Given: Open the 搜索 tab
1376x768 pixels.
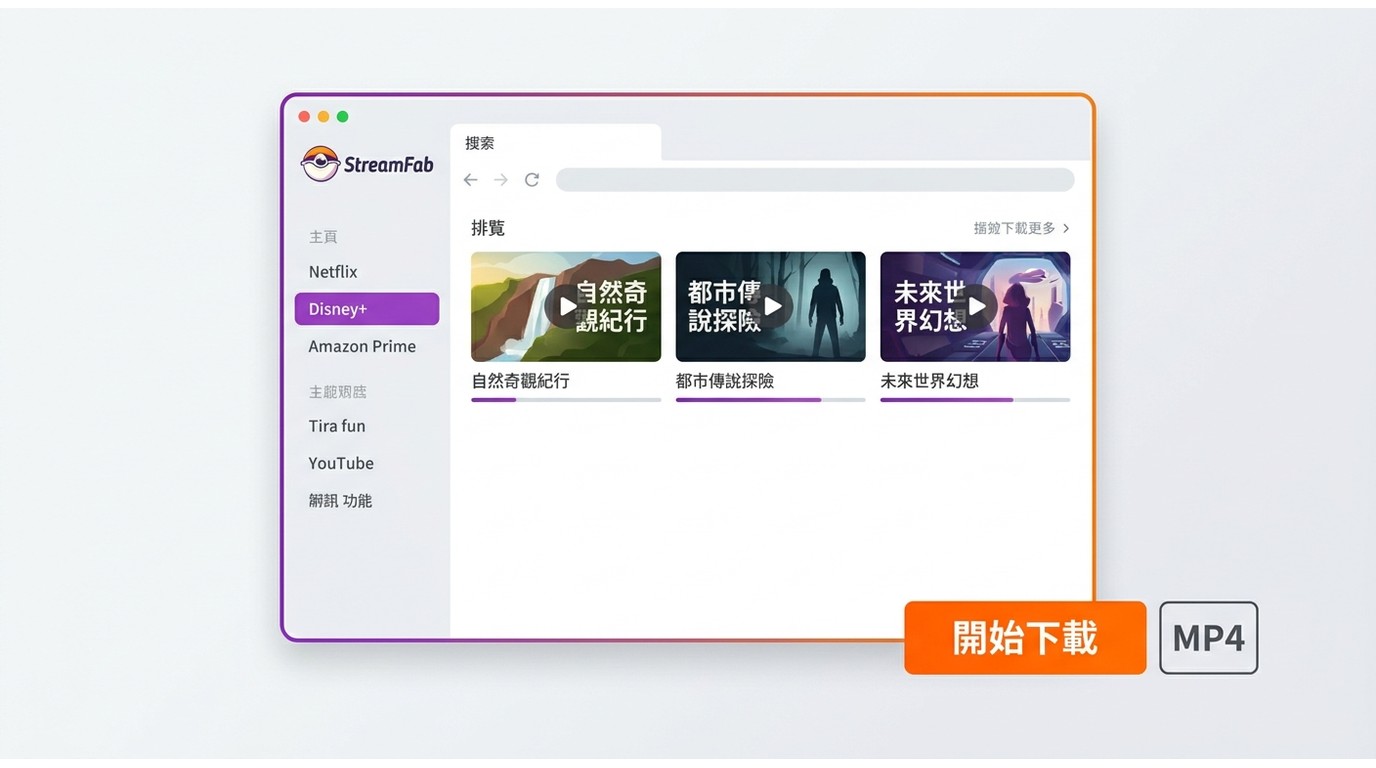Looking at the screenshot, I should pos(556,143).
